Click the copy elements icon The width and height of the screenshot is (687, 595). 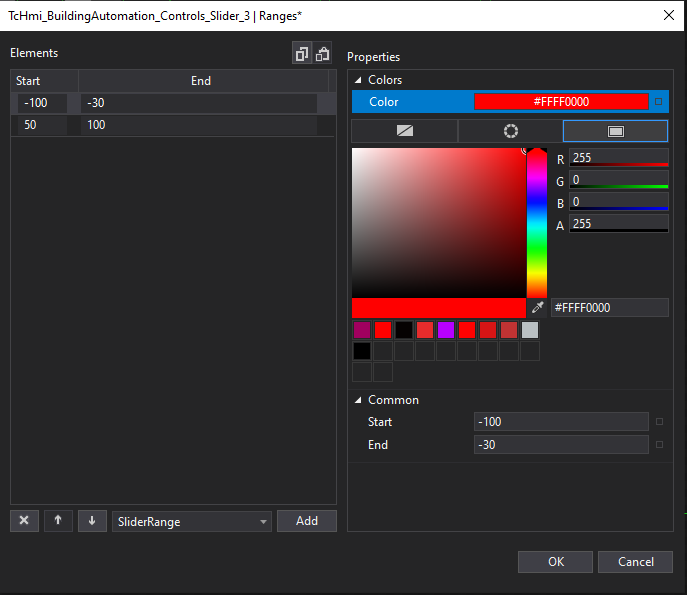click(x=302, y=53)
